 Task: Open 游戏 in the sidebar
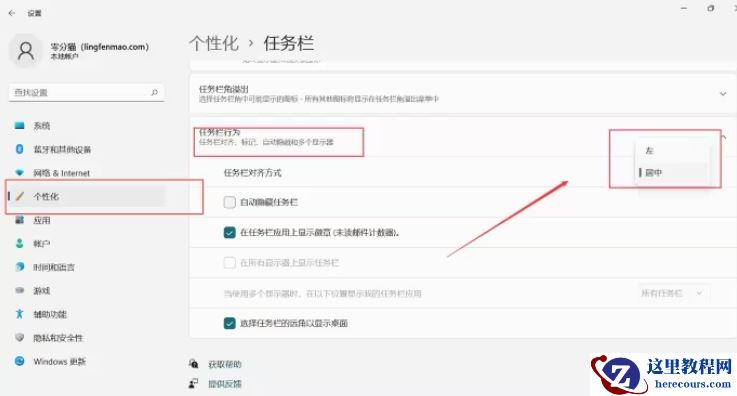coord(41,291)
